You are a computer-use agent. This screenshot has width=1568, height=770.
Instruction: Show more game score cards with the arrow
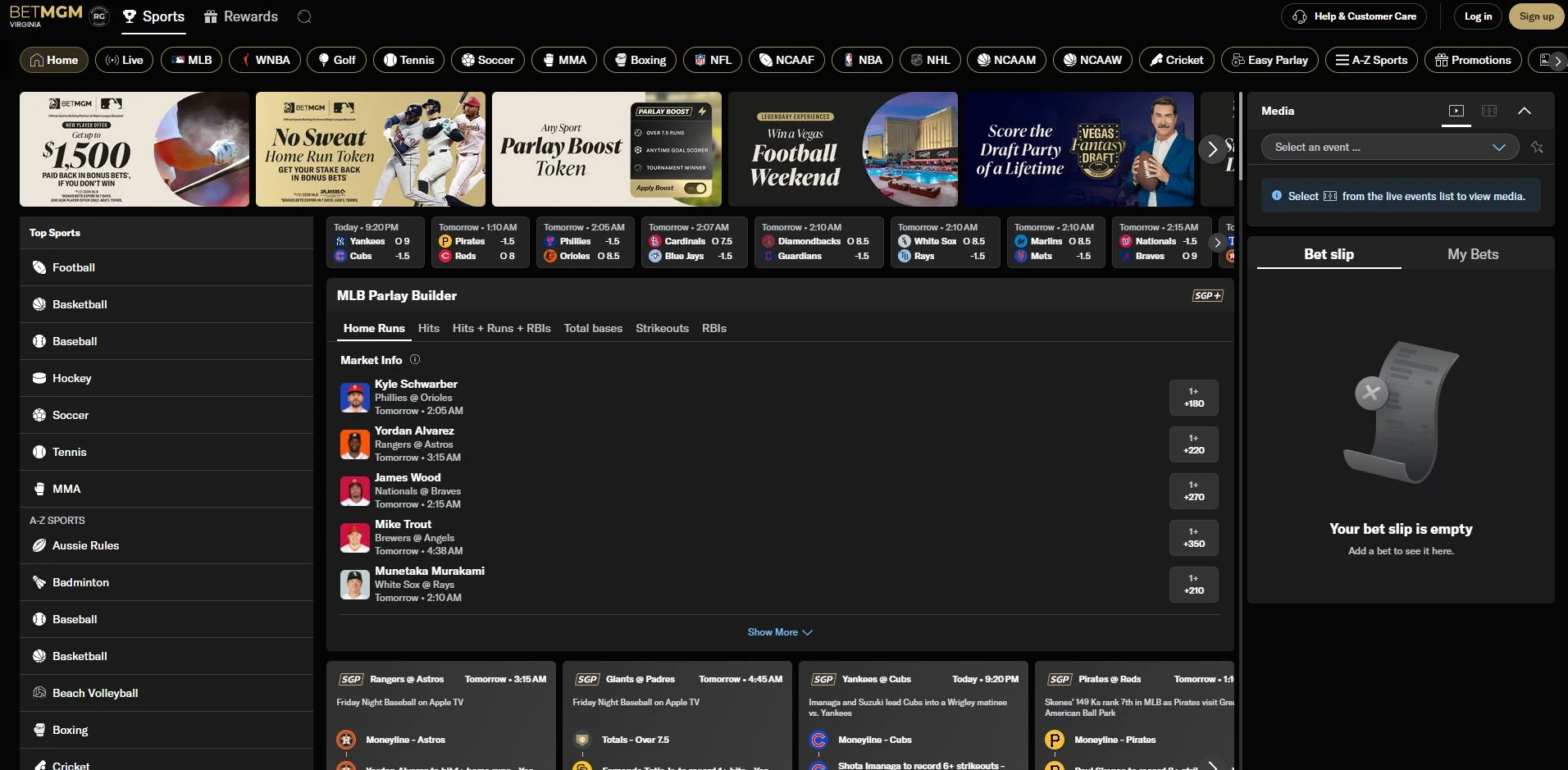click(x=1217, y=242)
